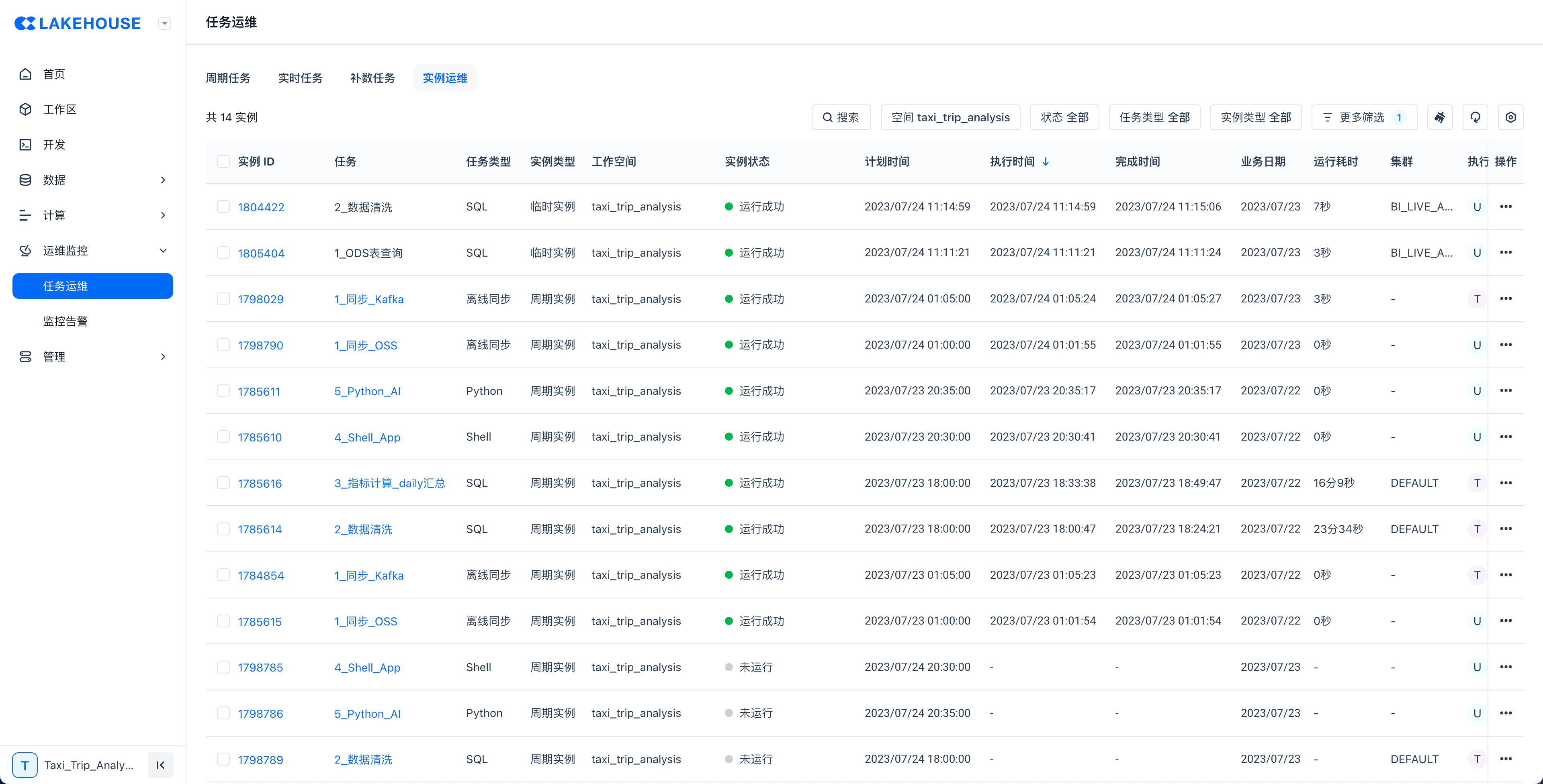Switch to the Backfill Tasks (补数任务) tab
This screenshot has width=1543, height=784.
(x=372, y=78)
